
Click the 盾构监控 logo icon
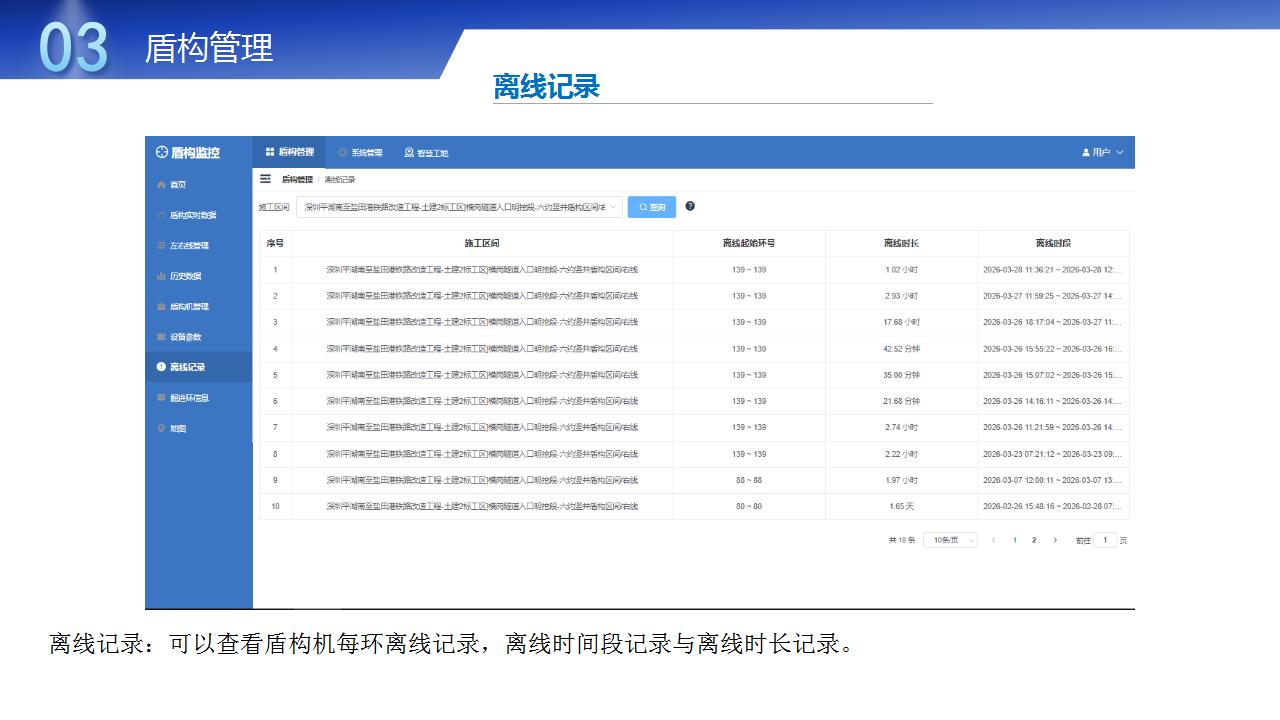point(162,153)
